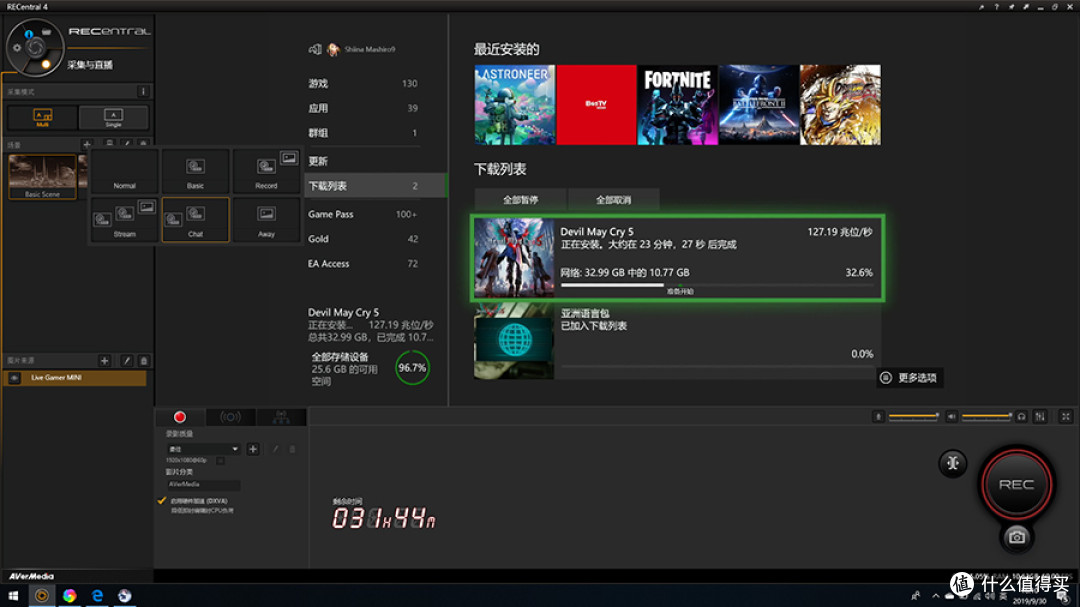Select the Live Gamer MINI source
The height and width of the screenshot is (607, 1080).
click(75, 378)
